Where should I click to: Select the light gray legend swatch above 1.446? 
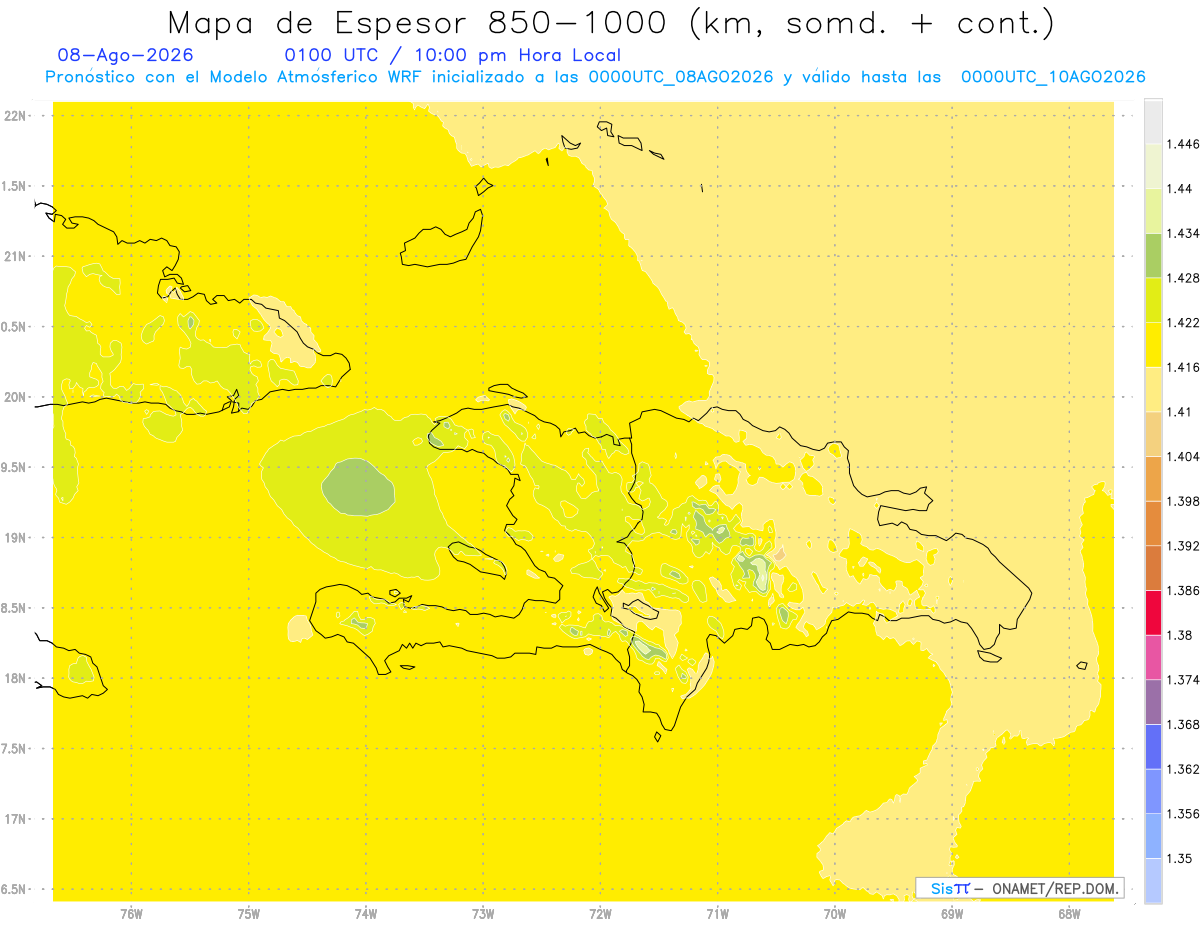click(x=1153, y=121)
